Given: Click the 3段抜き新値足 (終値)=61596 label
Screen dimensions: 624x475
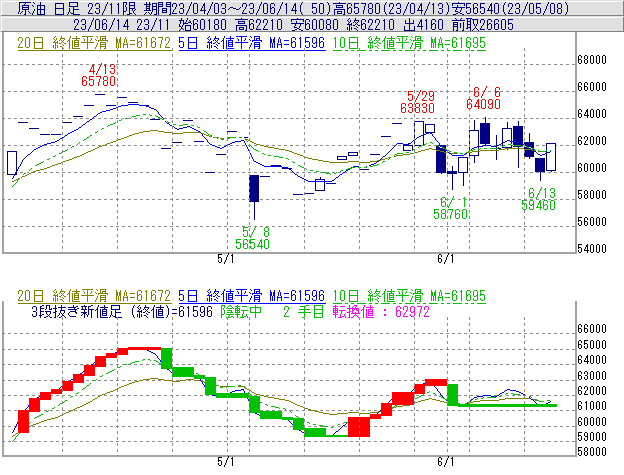Looking at the screenshot, I should (x=122, y=311).
